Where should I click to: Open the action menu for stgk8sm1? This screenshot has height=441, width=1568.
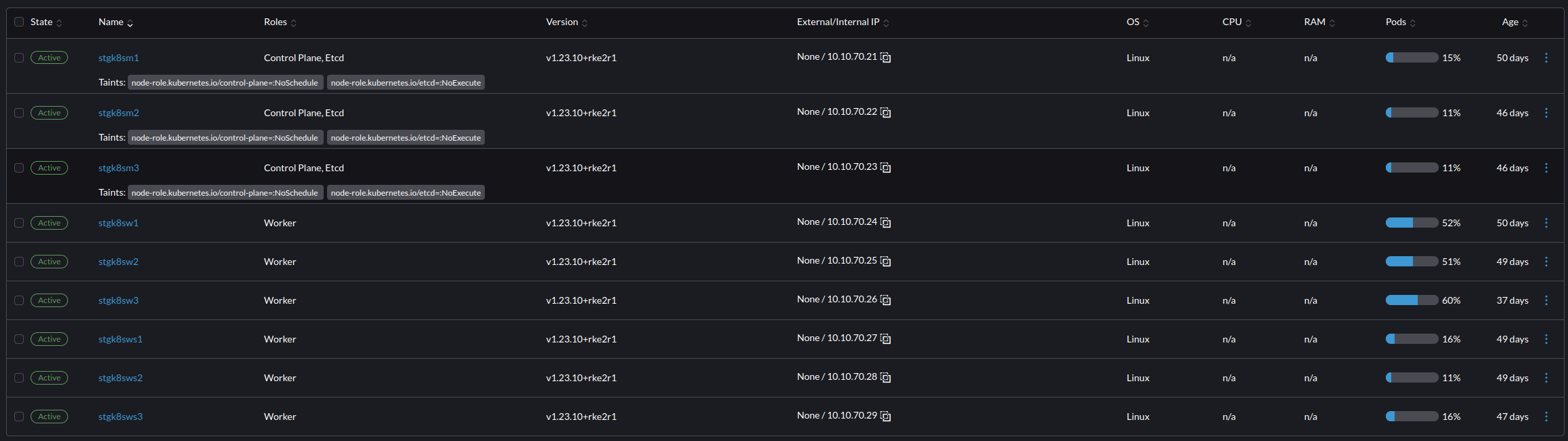click(x=1546, y=58)
